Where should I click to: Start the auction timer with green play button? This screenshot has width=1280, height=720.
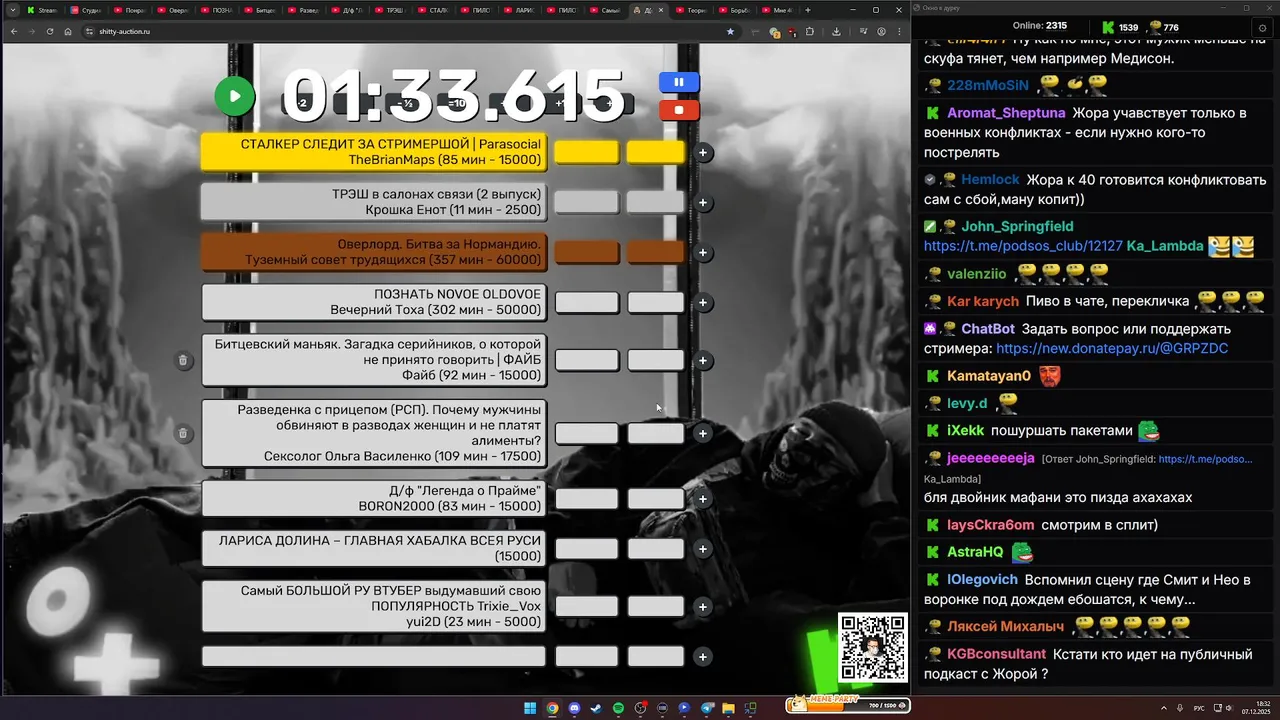pos(235,97)
